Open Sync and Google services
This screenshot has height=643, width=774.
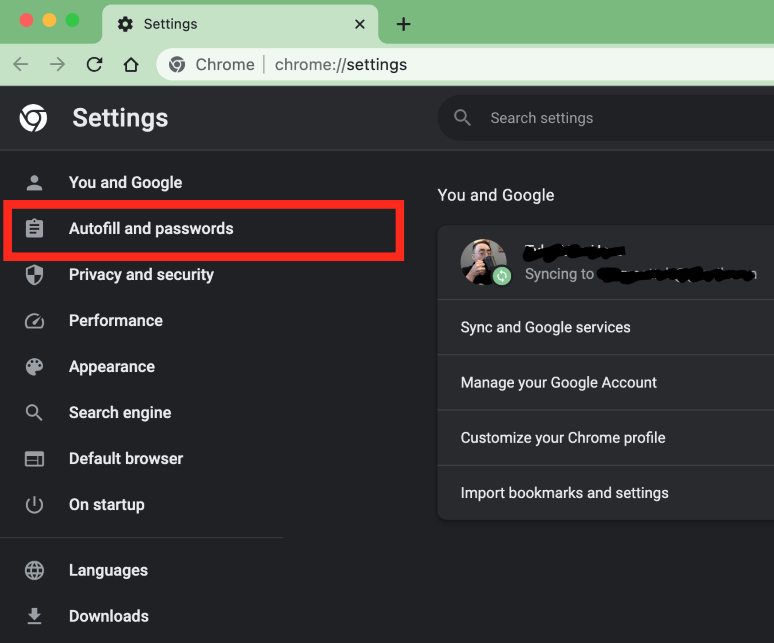pyautogui.click(x=606, y=327)
